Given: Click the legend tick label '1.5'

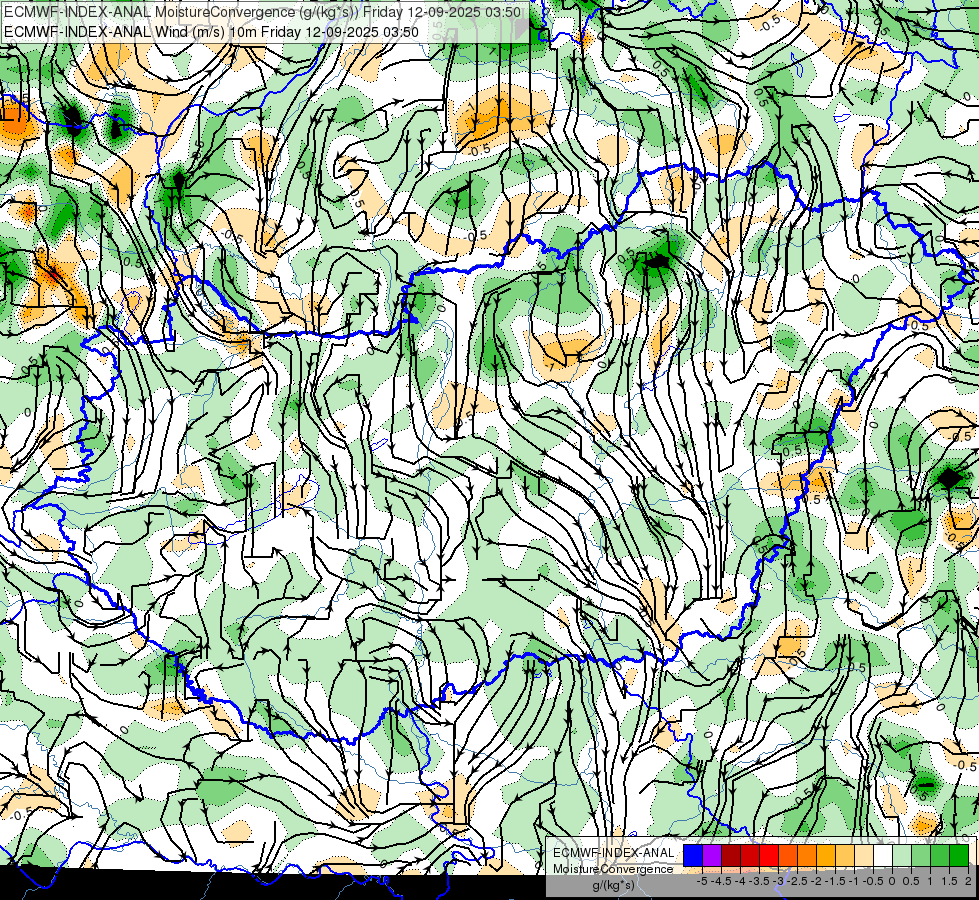Looking at the screenshot, I should 949,881.
